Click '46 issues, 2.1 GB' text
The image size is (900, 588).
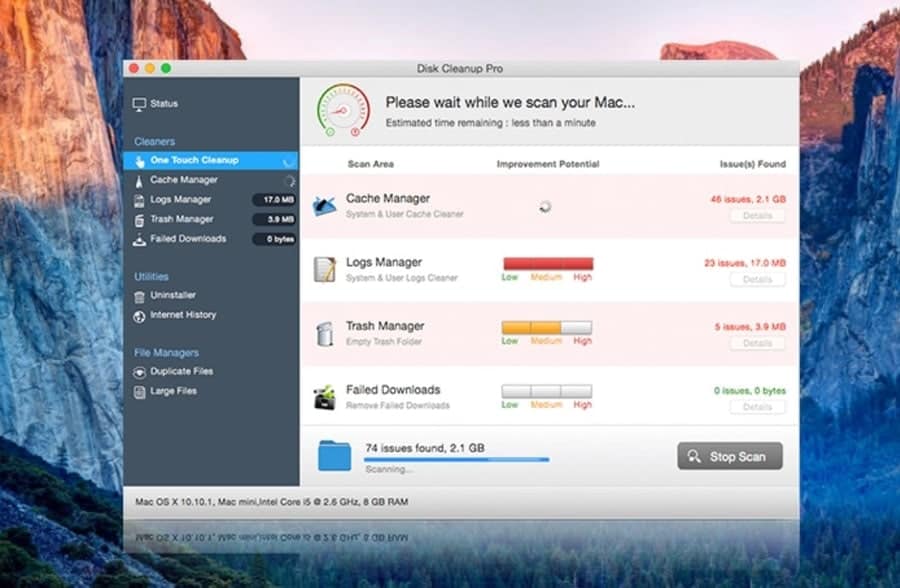click(x=748, y=199)
